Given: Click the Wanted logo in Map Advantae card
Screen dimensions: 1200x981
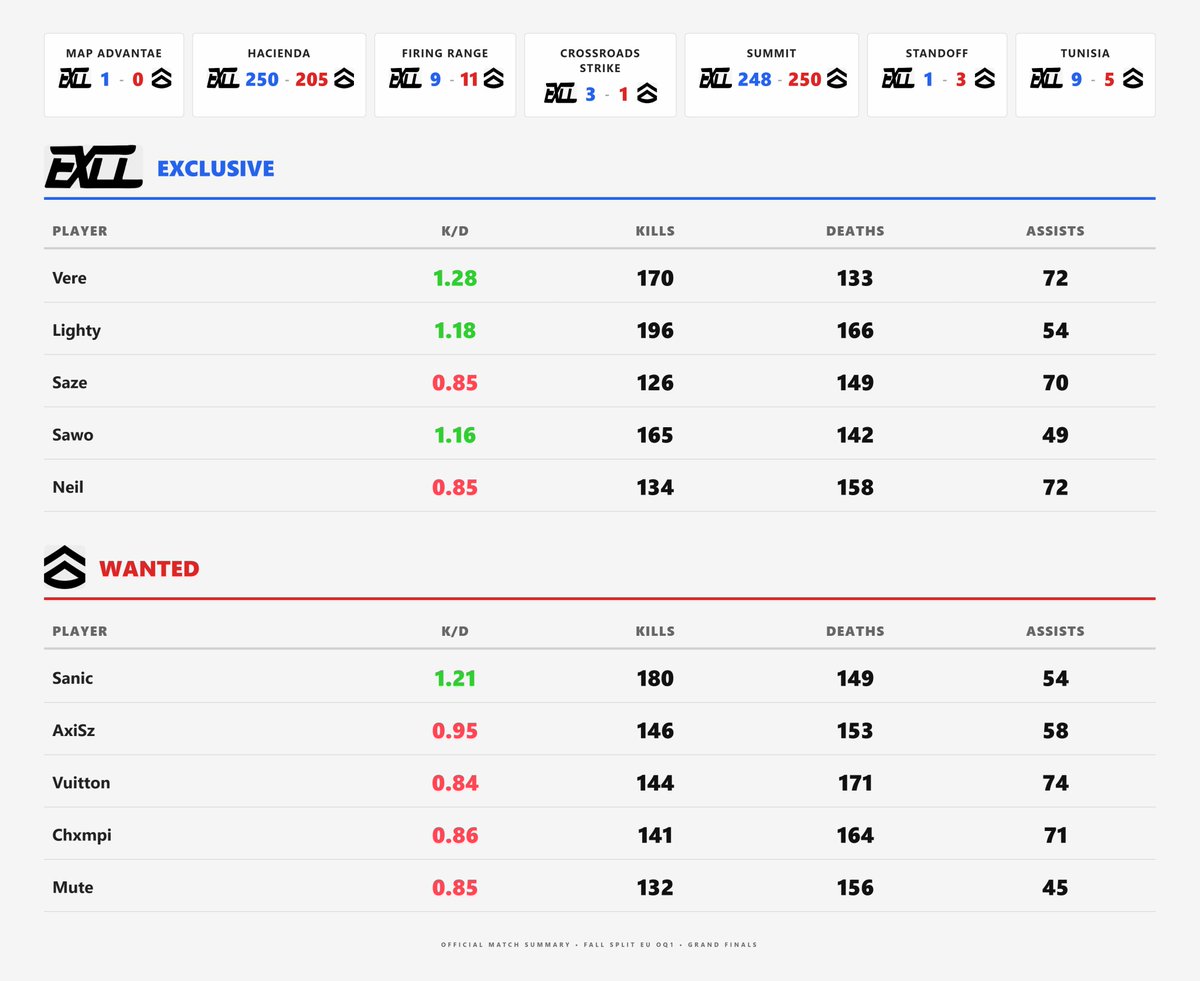Looking at the screenshot, I should tap(161, 79).
